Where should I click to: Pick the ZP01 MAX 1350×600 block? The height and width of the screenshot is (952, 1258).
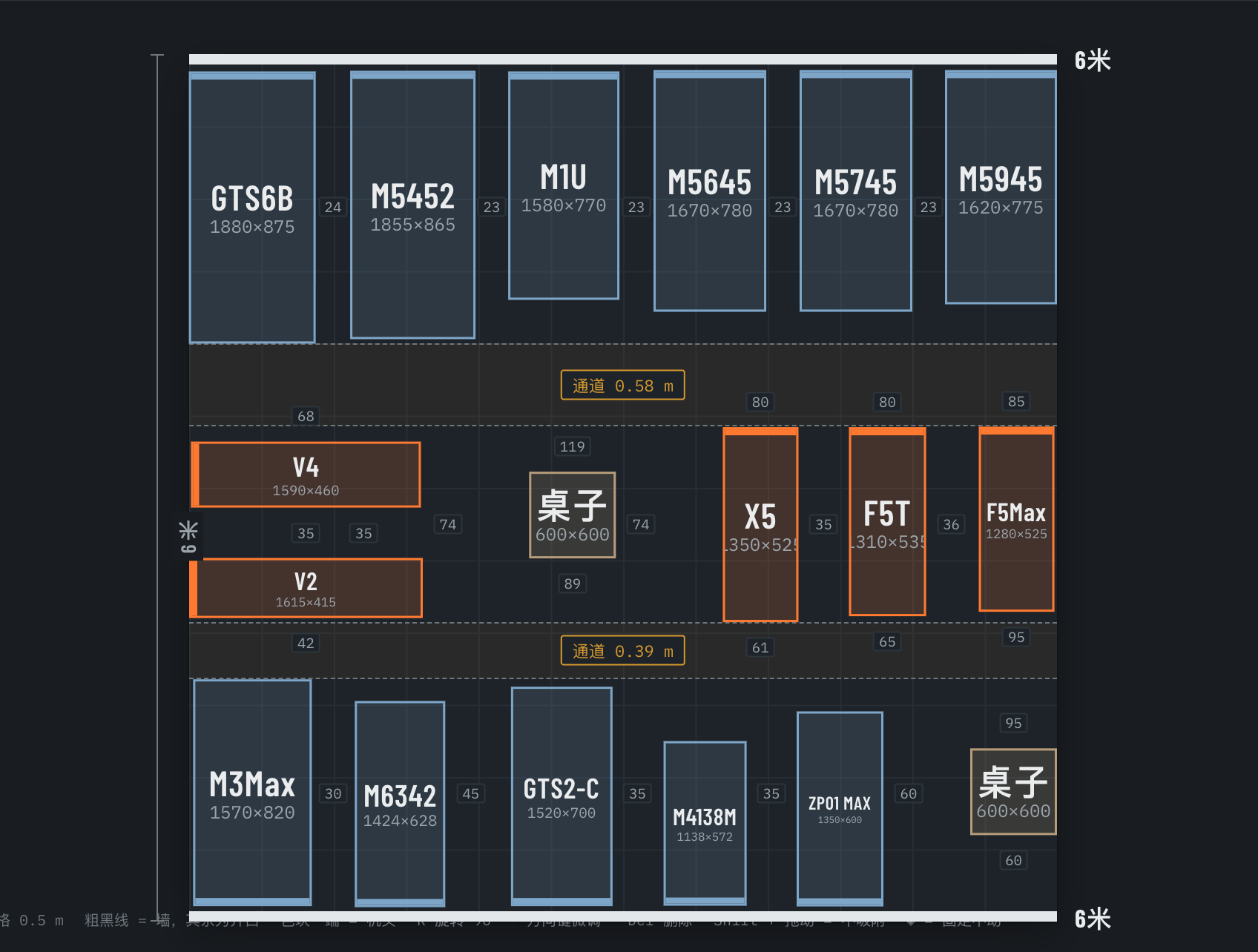[x=840, y=809]
